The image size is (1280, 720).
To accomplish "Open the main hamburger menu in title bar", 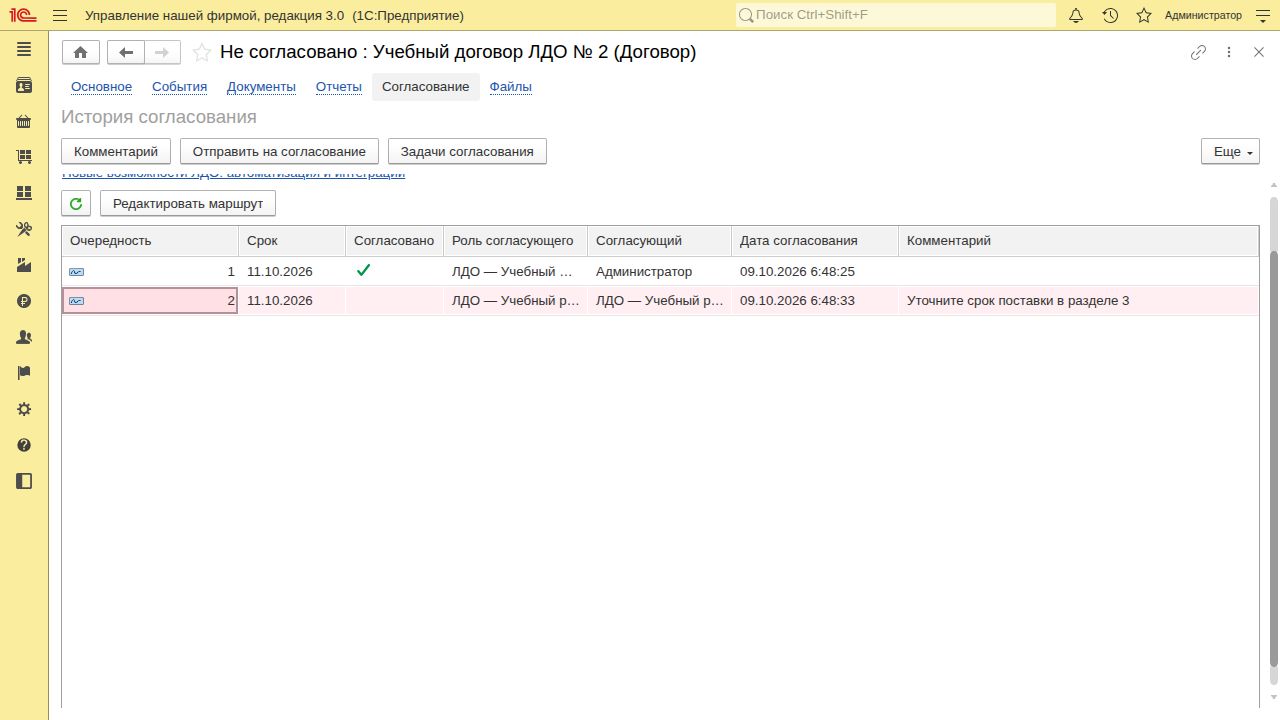I will pyautogui.click(x=60, y=15).
